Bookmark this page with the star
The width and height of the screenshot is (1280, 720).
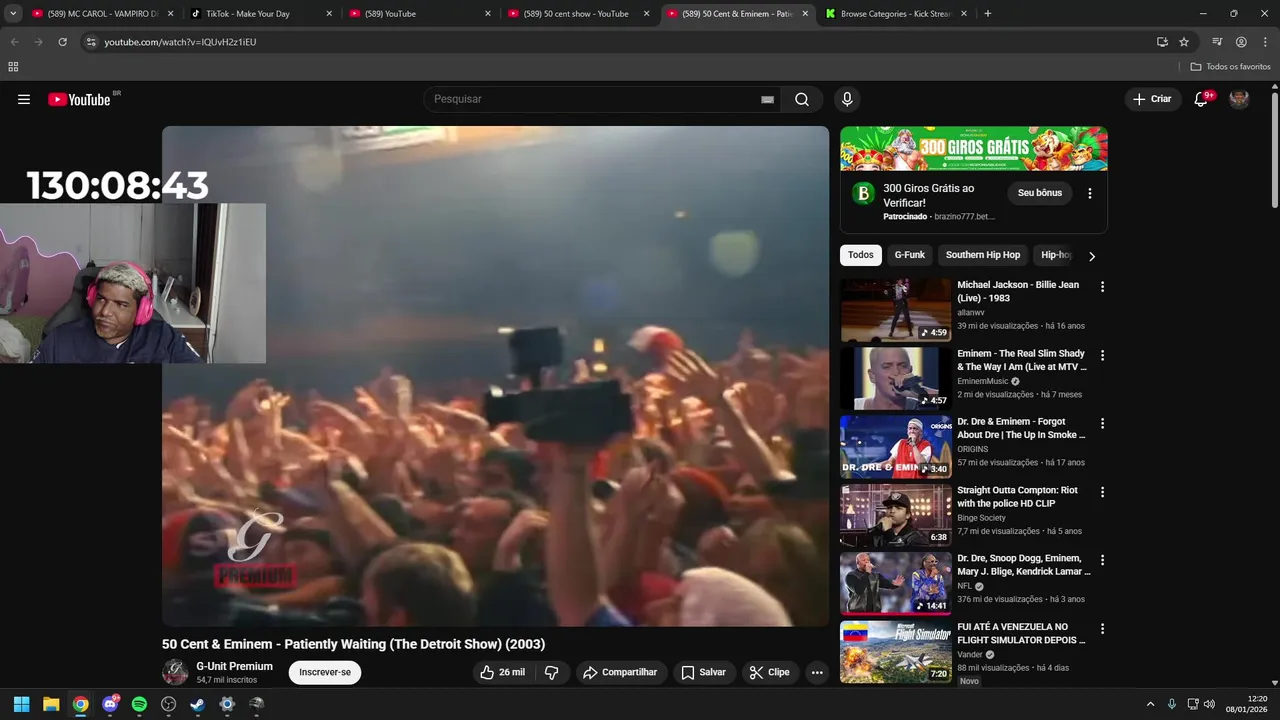[1184, 42]
